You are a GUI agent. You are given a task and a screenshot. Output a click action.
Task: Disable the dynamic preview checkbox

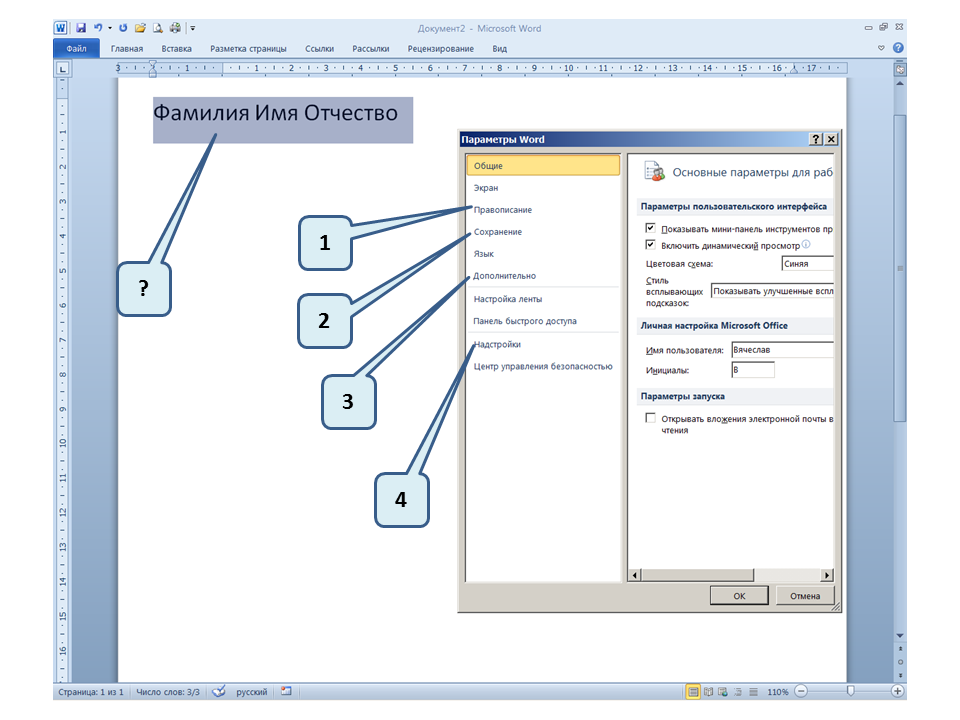(x=651, y=244)
